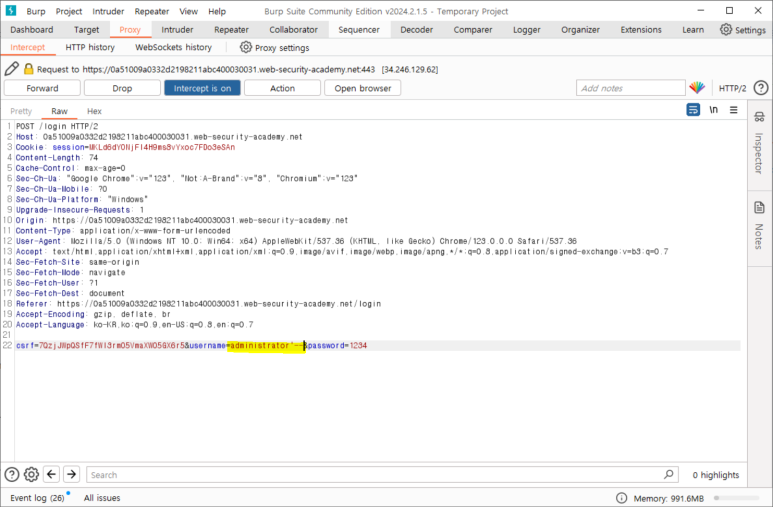Open search settings gear icon
773x507 pixels.
(x=31, y=474)
